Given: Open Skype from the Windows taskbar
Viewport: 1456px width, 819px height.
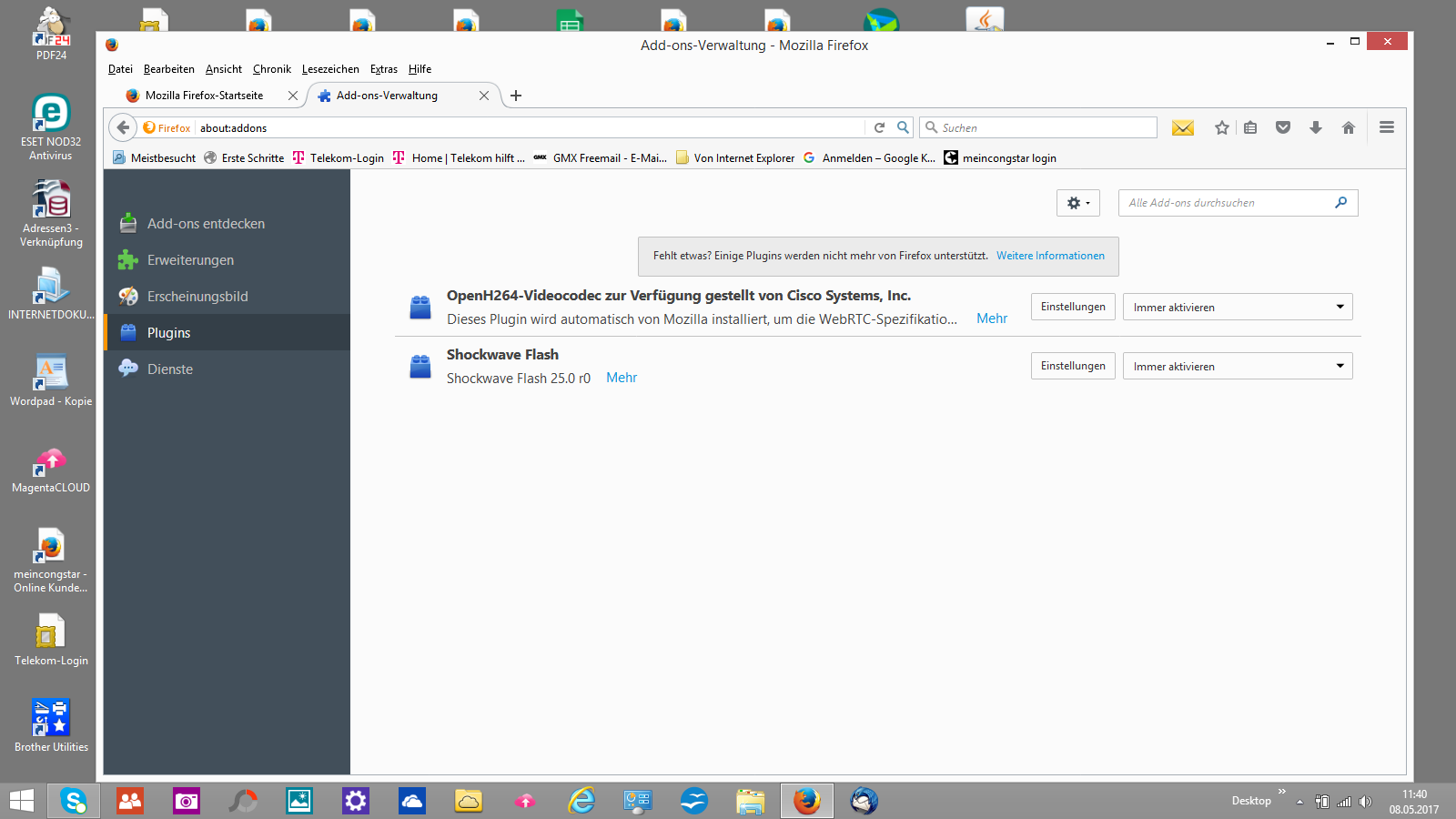Looking at the screenshot, I should [x=74, y=801].
